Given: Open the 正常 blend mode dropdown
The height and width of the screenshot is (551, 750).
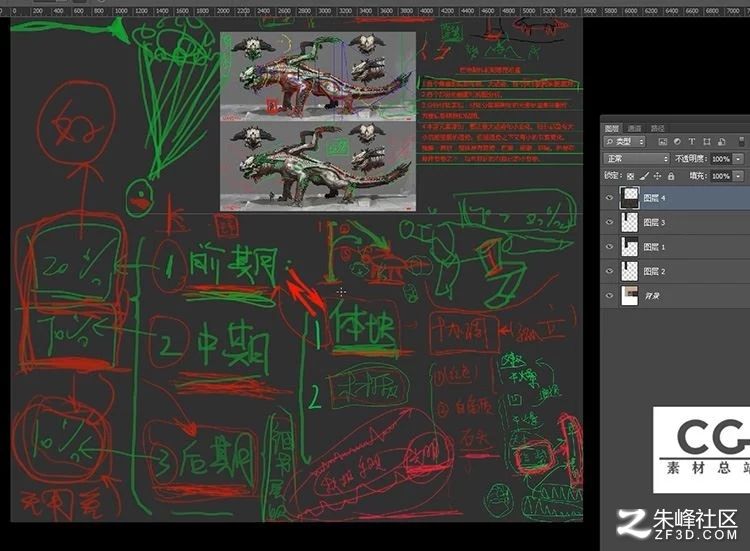Looking at the screenshot, I should point(636,158).
